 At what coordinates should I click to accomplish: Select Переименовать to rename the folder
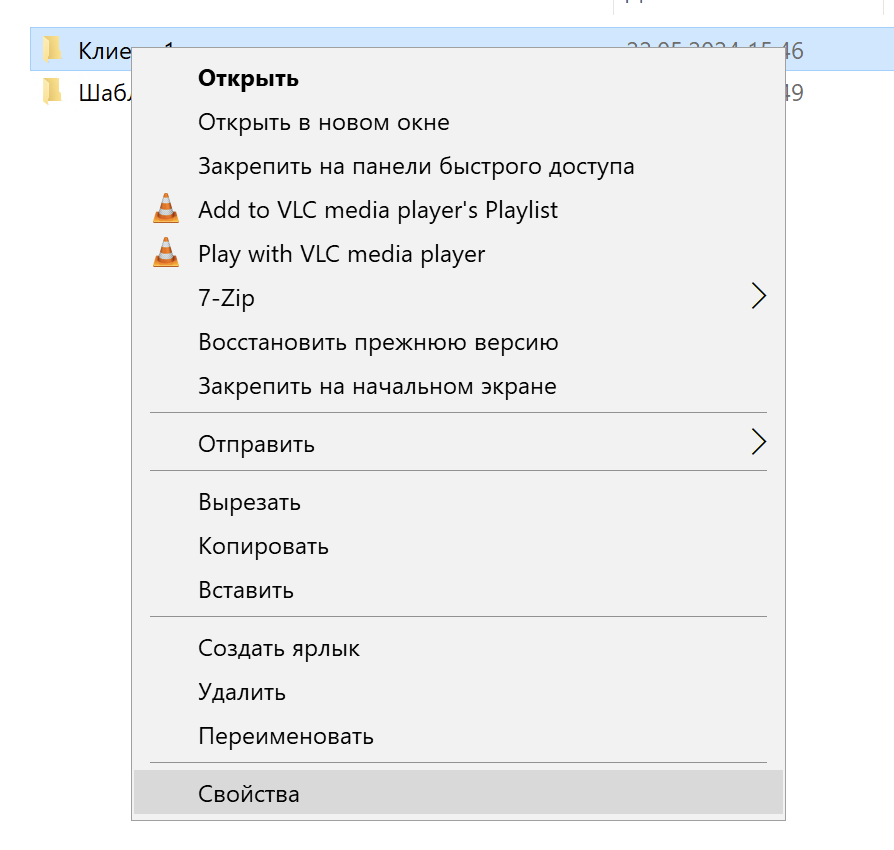[x=286, y=736]
